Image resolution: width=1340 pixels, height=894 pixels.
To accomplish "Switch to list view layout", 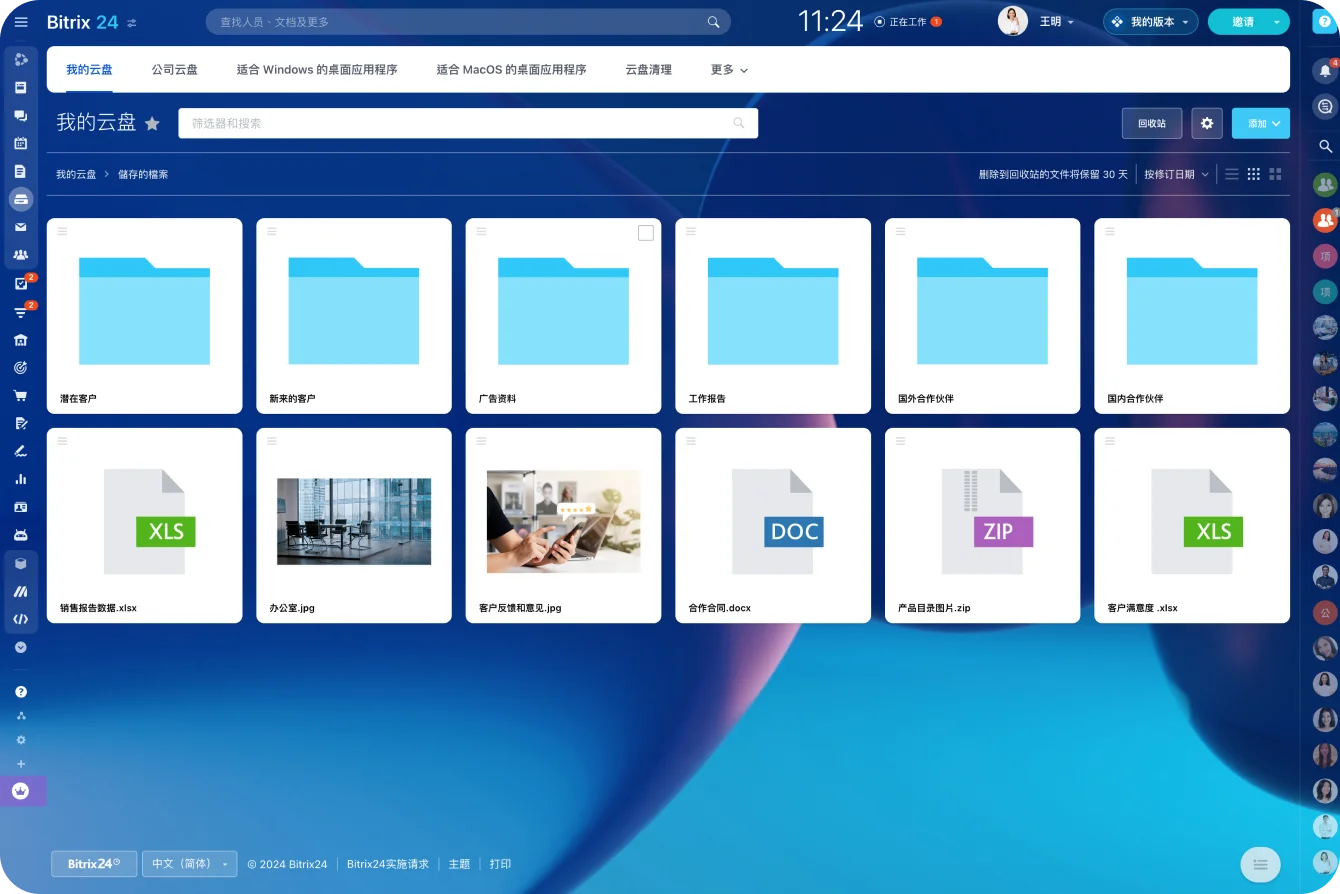I will point(1231,173).
